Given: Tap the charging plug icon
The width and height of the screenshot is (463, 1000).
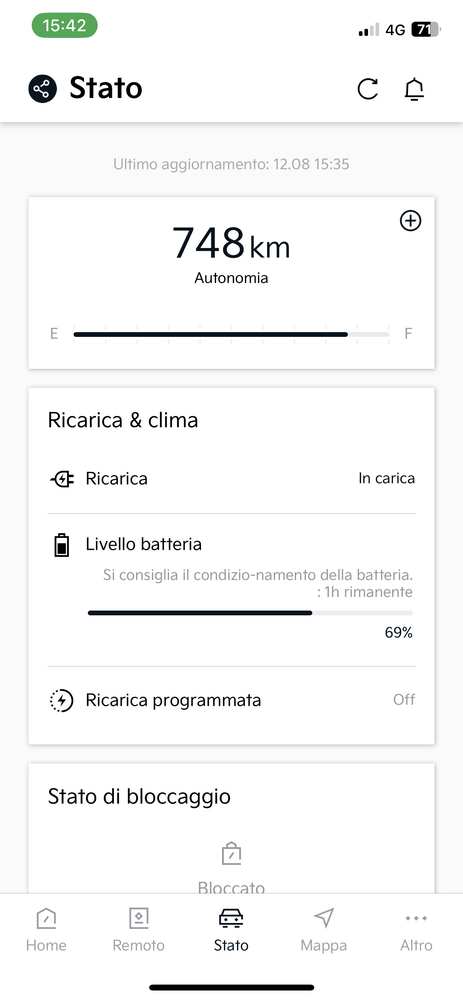Looking at the screenshot, I should 62,478.
